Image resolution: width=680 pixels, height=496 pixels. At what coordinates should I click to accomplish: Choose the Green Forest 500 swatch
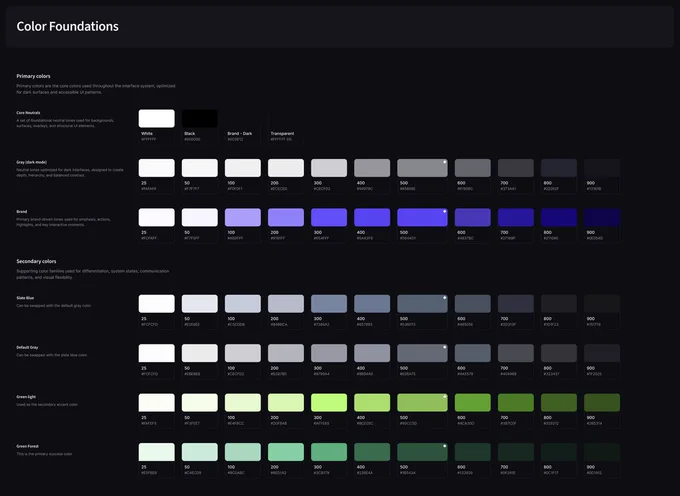(422, 452)
